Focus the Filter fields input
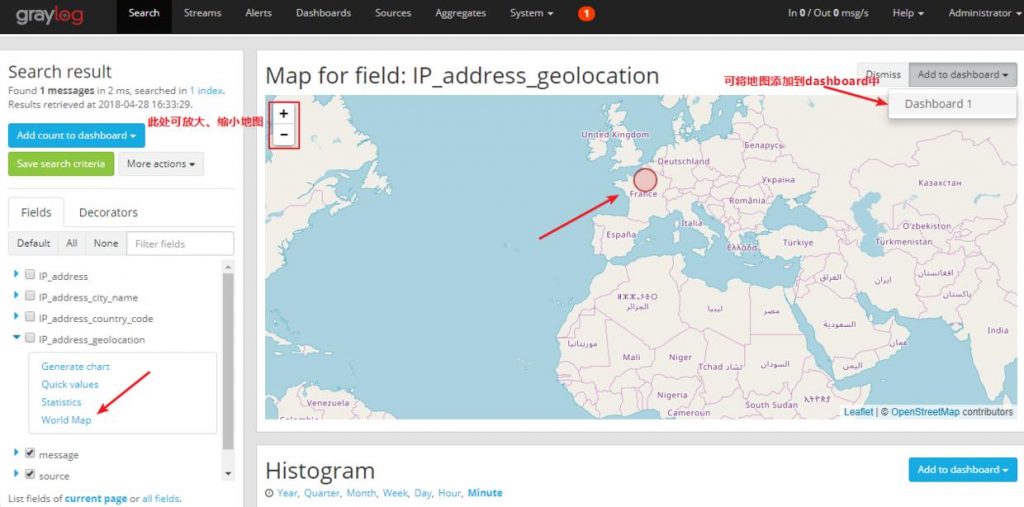1024x507 pixels. coord(182,243)
